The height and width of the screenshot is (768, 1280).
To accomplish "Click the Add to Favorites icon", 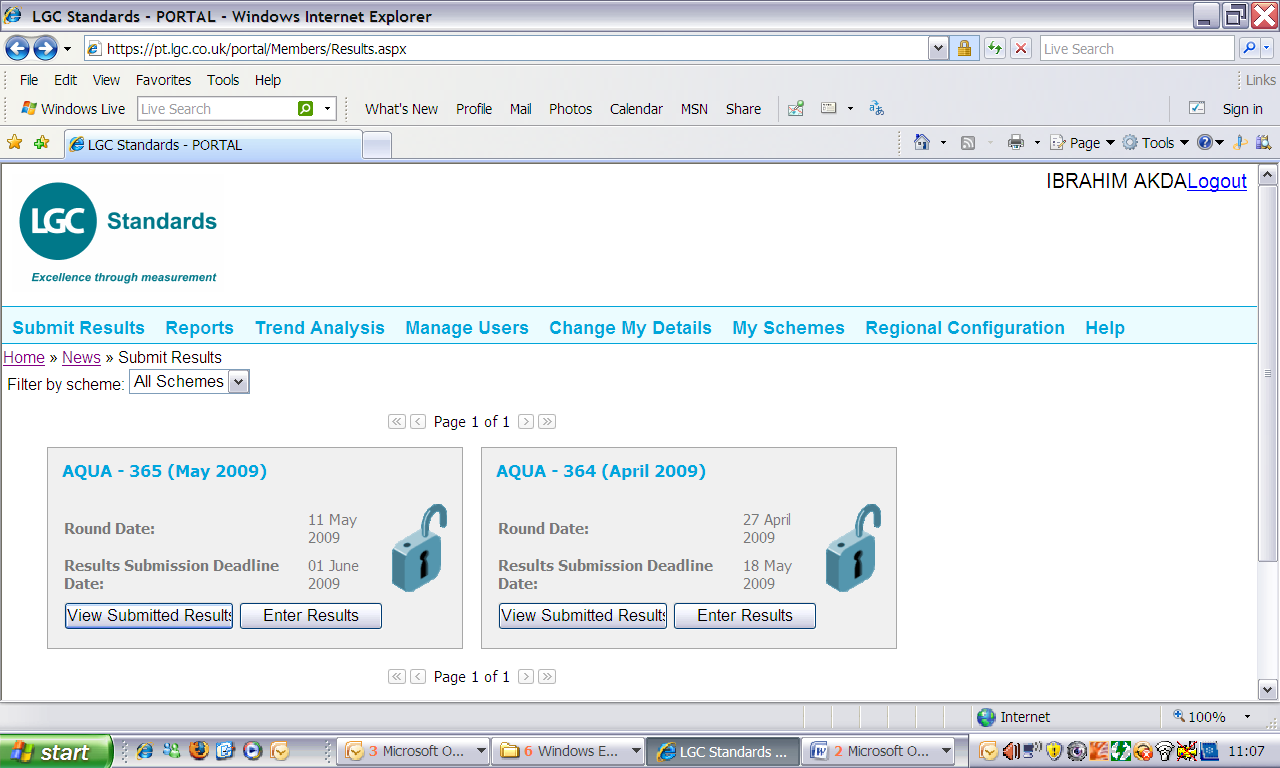I will 41,143.
